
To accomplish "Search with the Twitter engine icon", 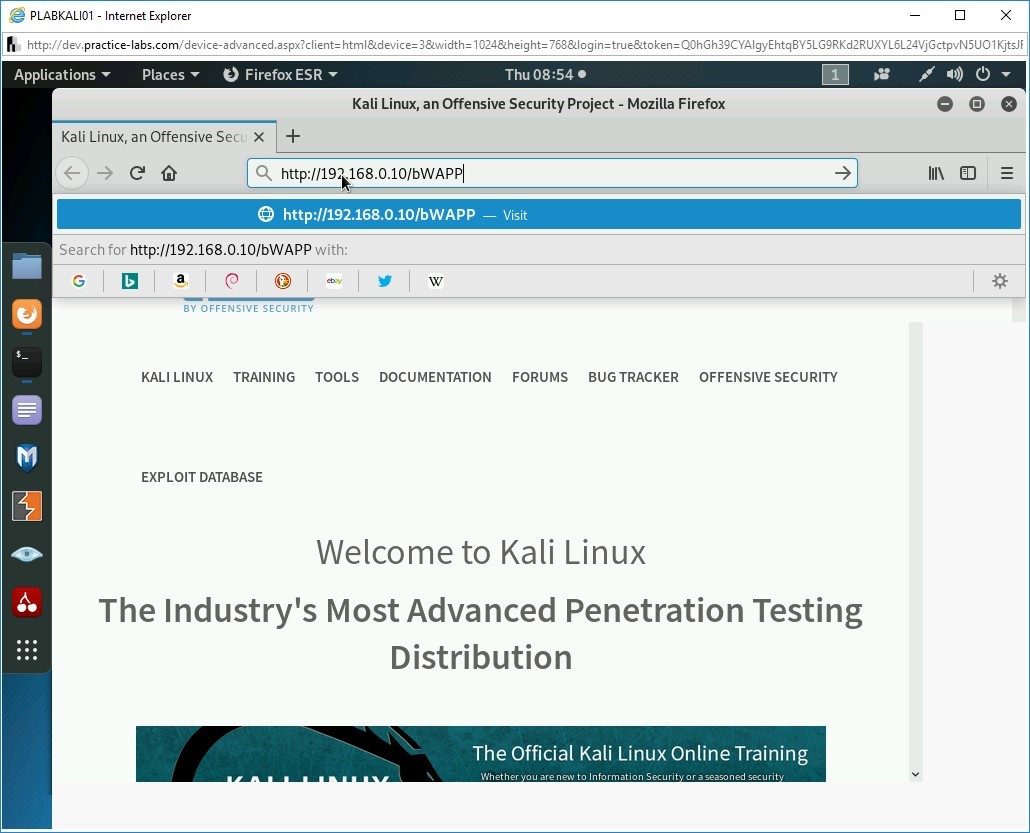I will pos(385,281).
